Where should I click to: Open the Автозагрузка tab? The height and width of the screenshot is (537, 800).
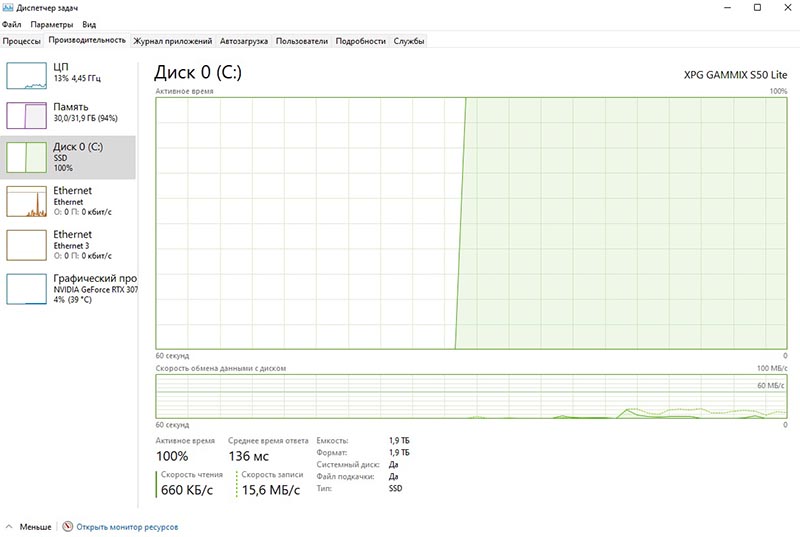tap(243, 41)
